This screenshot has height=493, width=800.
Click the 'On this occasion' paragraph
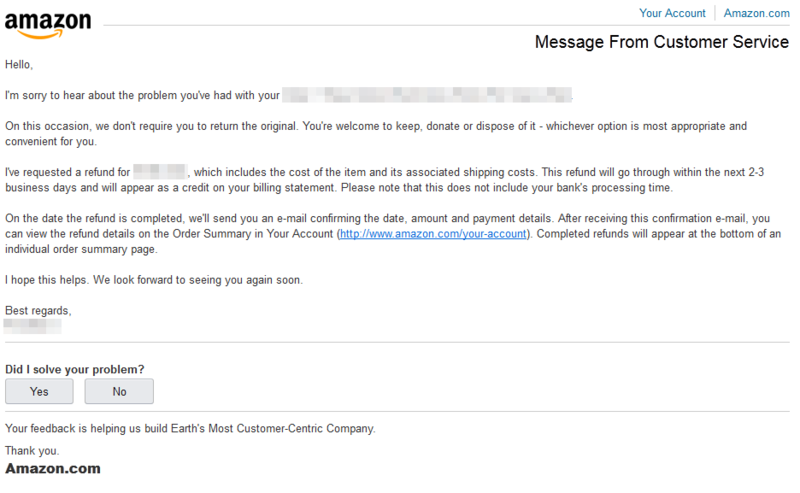pos(376,134)
